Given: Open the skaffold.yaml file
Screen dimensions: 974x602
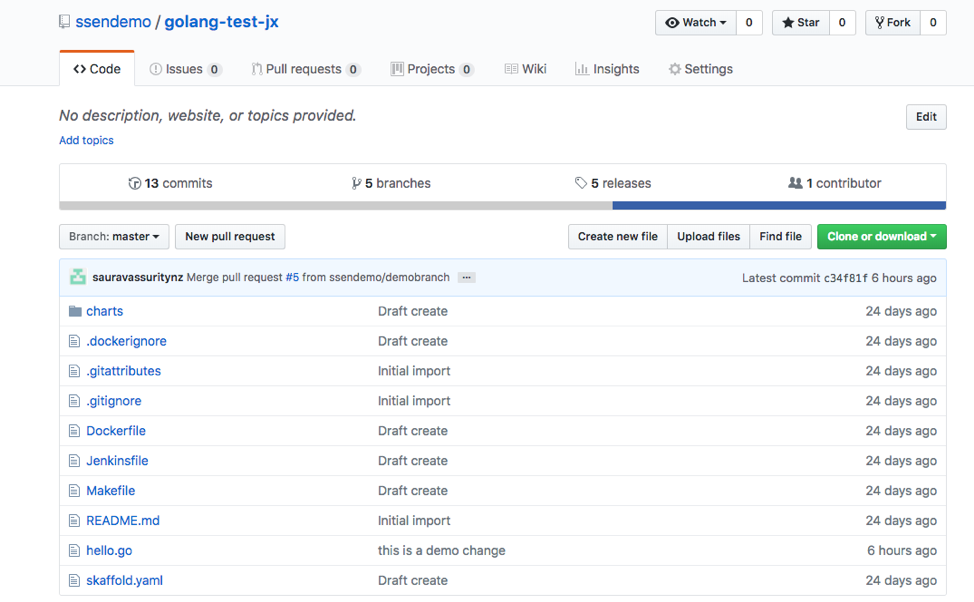Looking at the screenshot, I should tap(124, 580).
